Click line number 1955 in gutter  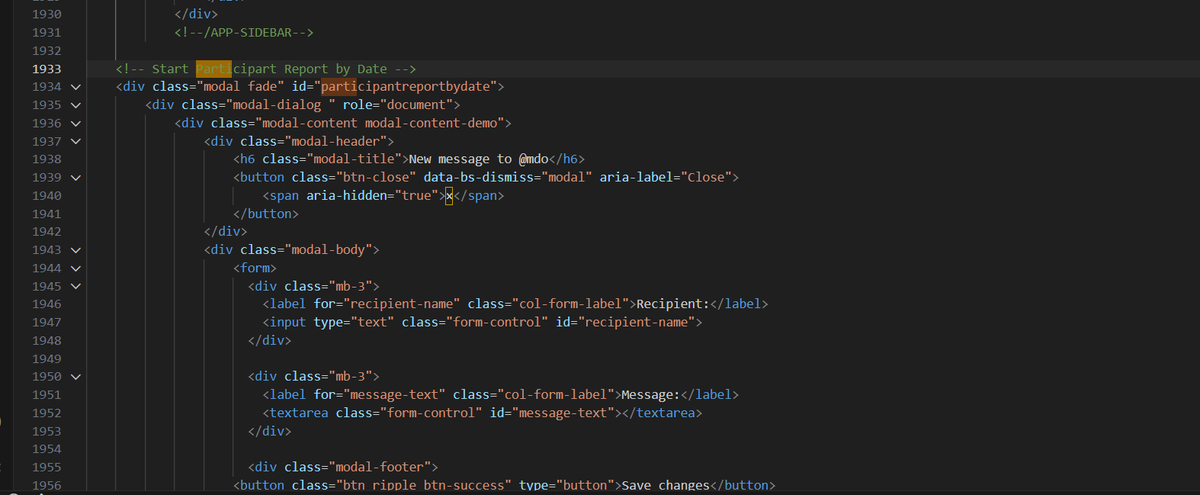click(x=46, y=467)
